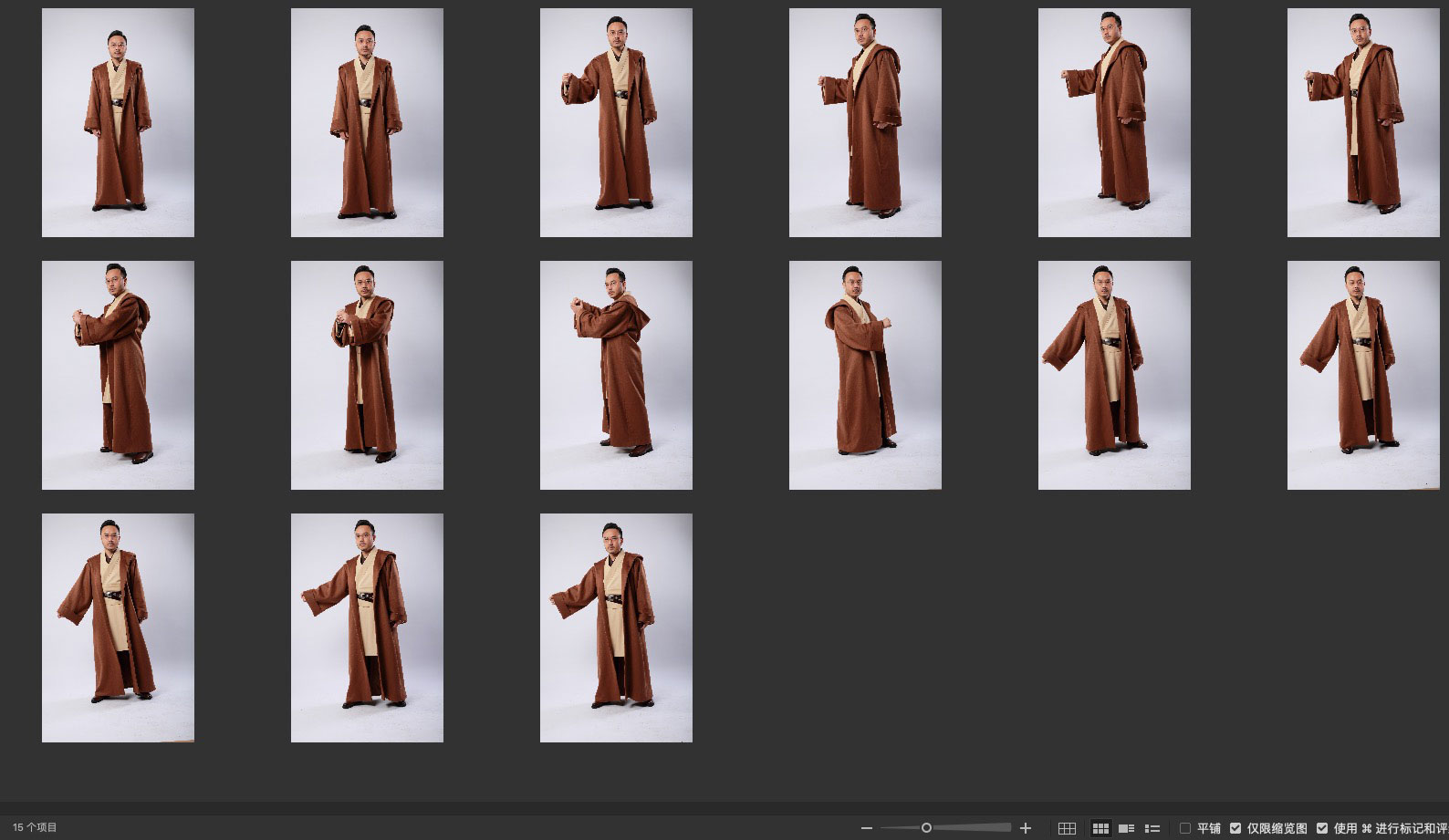Image resolution: width=1449 pixels, height=840 pixels.
Task: Select the first thumbnail in the second row
Action: (118, 375)
